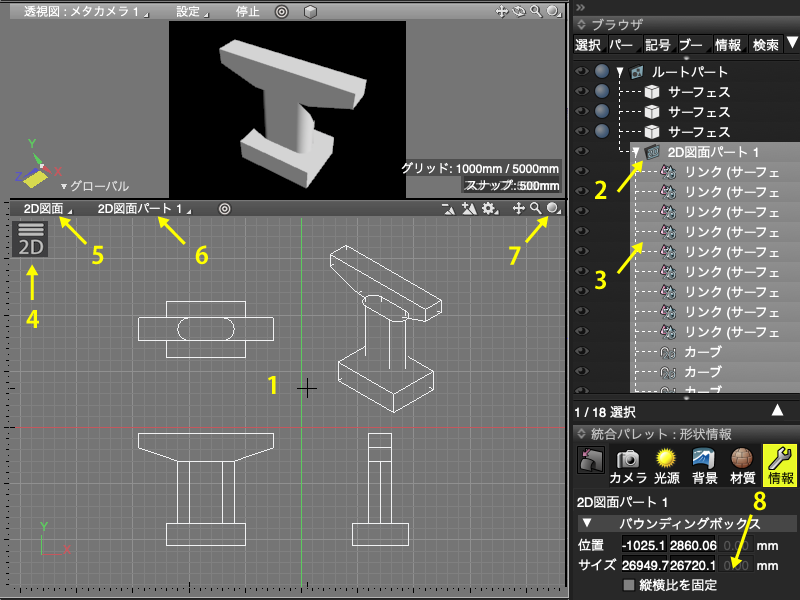Click the 停止 button in perspective view

point(247,12)
